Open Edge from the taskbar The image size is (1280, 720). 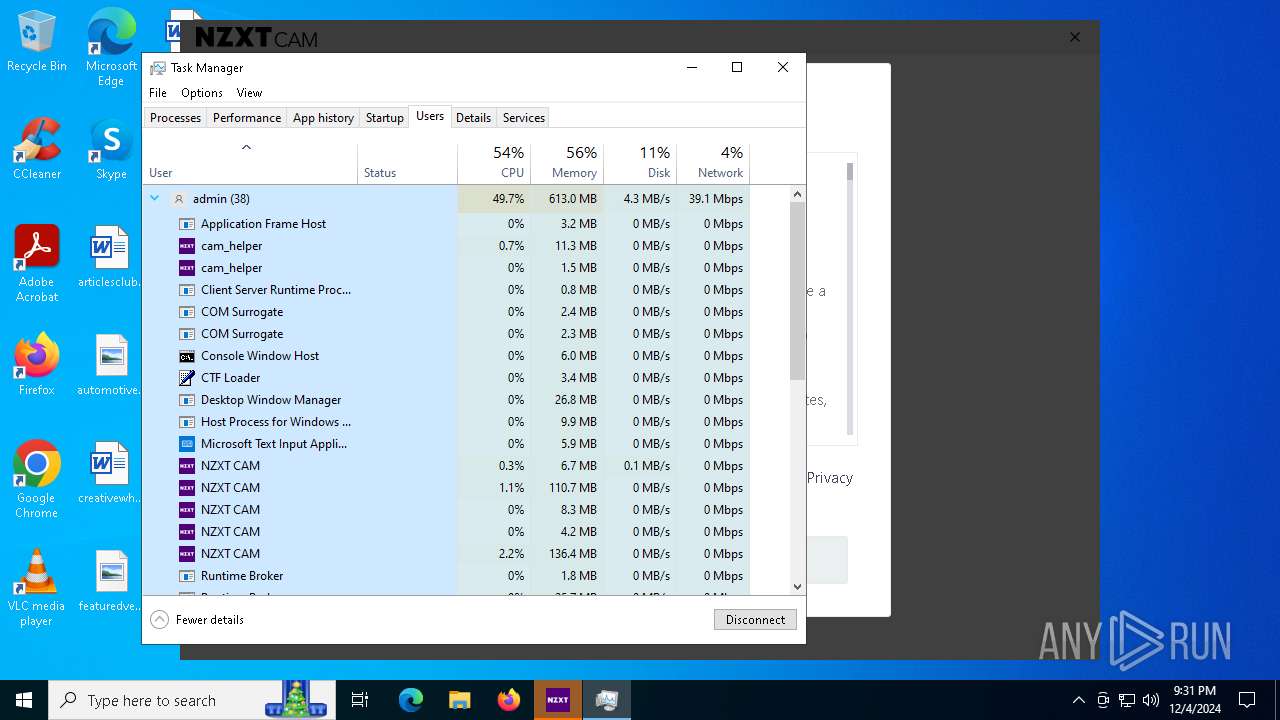[411, 700]
